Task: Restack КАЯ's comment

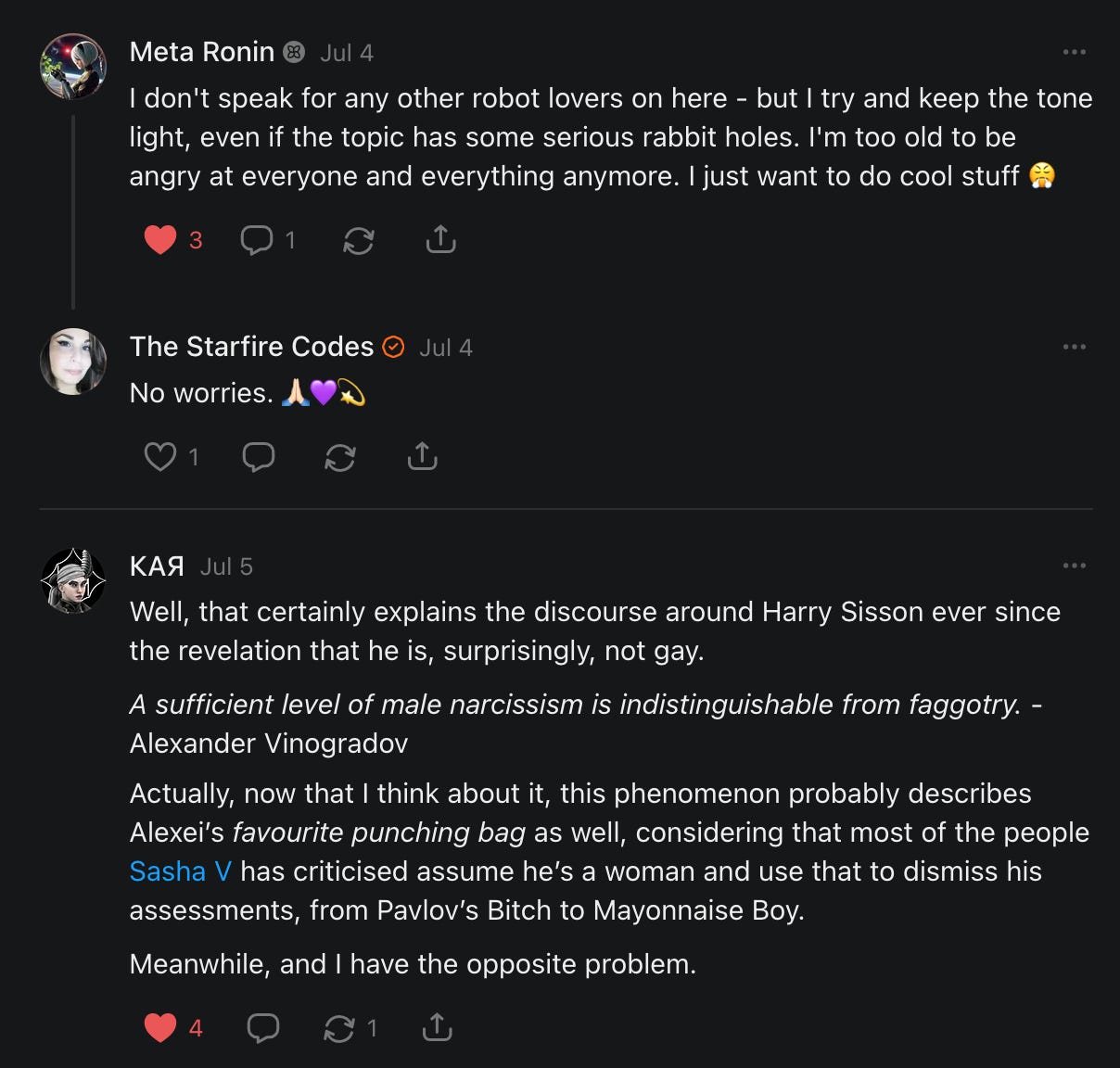Action: [x=339, y=1028]
